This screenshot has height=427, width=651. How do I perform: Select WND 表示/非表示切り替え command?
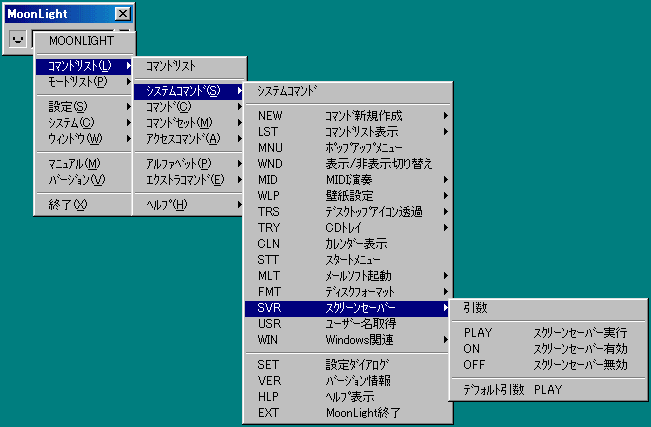coord(348,164)
